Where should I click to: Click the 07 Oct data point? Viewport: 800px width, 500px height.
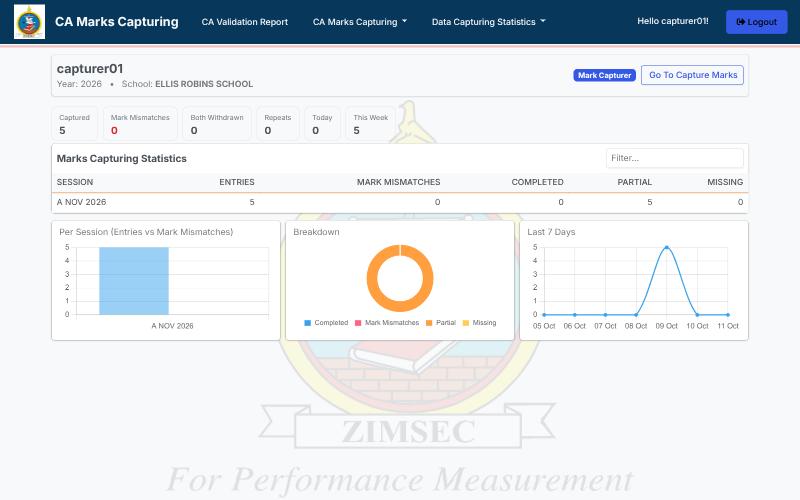(605, 315)
